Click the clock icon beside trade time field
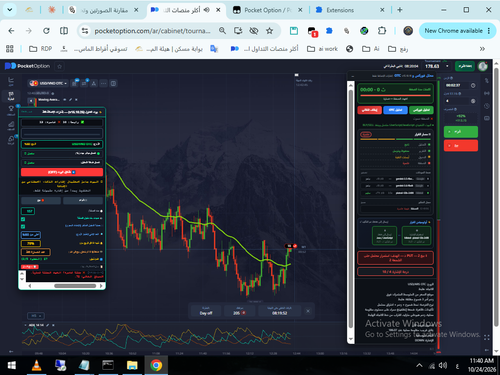Screen dimensions: 500x375 point(473,86)
